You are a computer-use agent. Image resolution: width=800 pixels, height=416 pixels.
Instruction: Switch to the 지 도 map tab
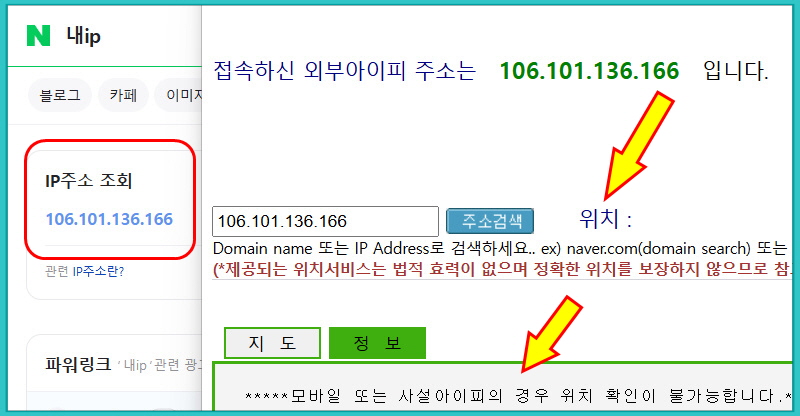click(x=272, y=342)
